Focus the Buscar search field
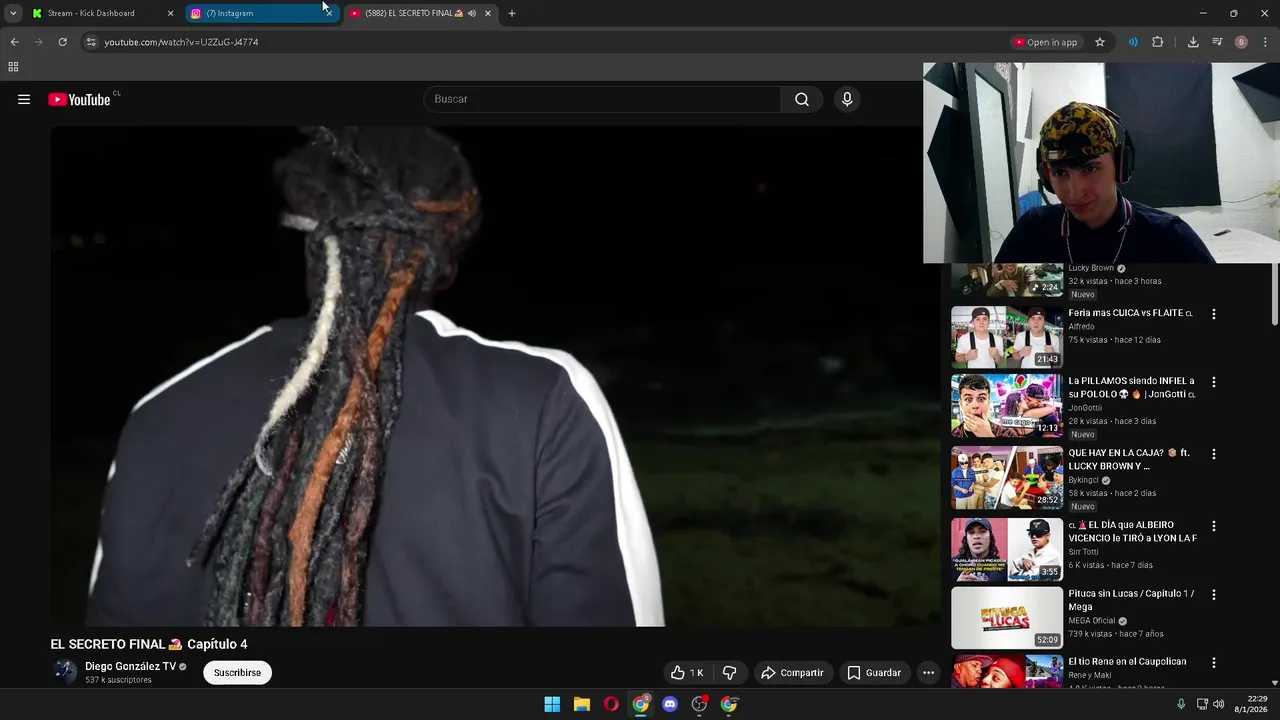This screenshot has height=720, width=1280. 603,99
